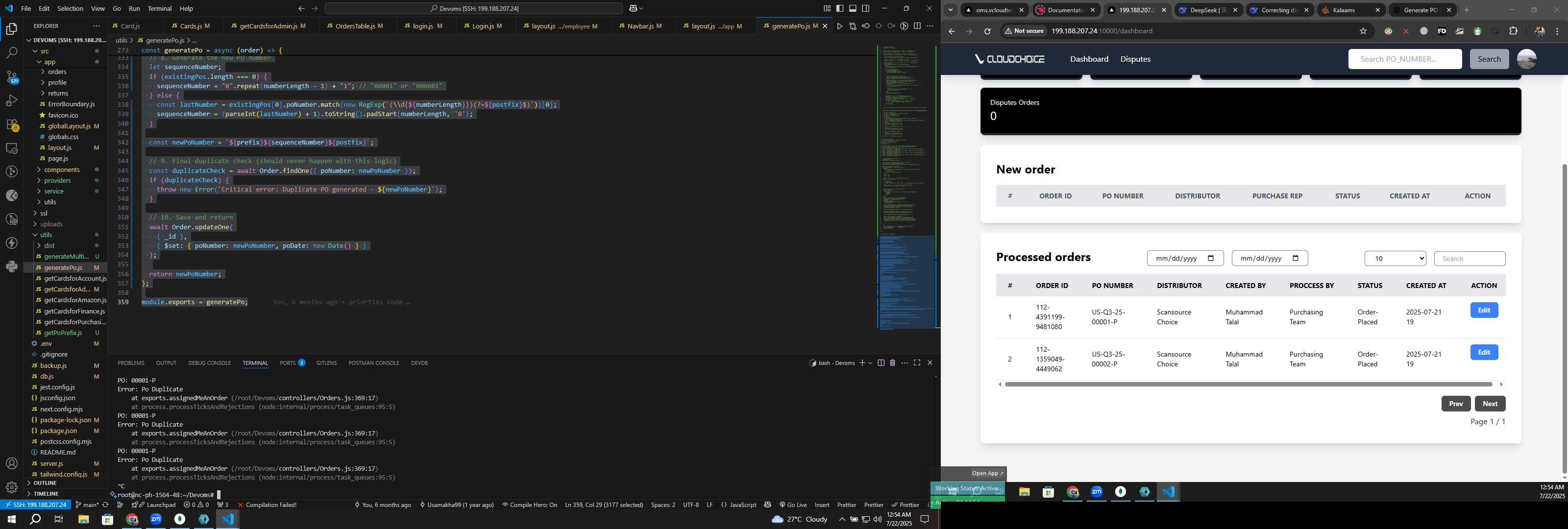Toggle Primary Side Bar layout icon

pos(839,8)
